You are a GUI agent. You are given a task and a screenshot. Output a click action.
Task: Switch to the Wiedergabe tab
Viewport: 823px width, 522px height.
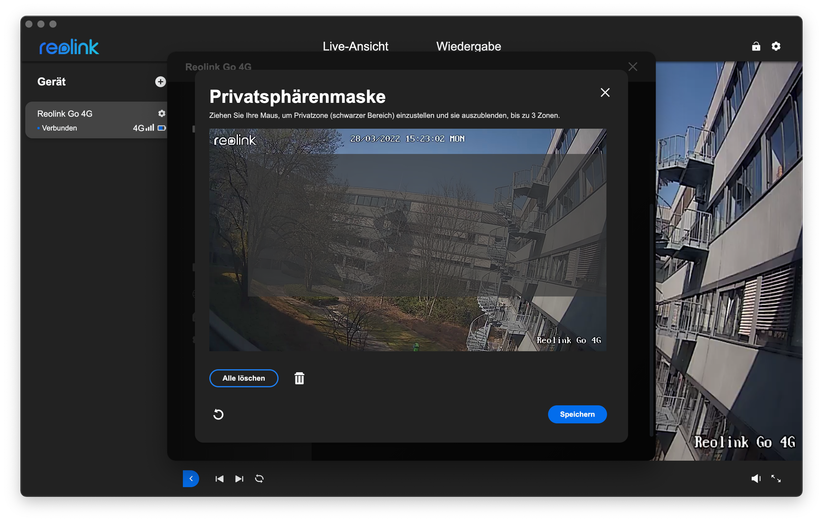click(468, 47)
